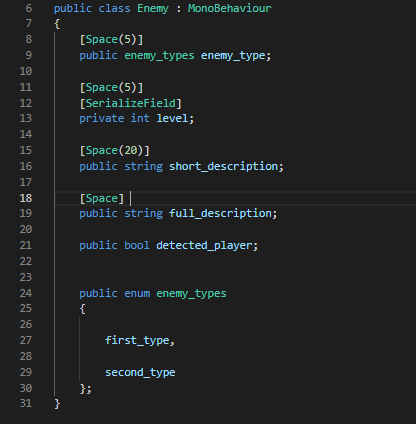
Task: Click full_description field name
Action: click(220, 213)
